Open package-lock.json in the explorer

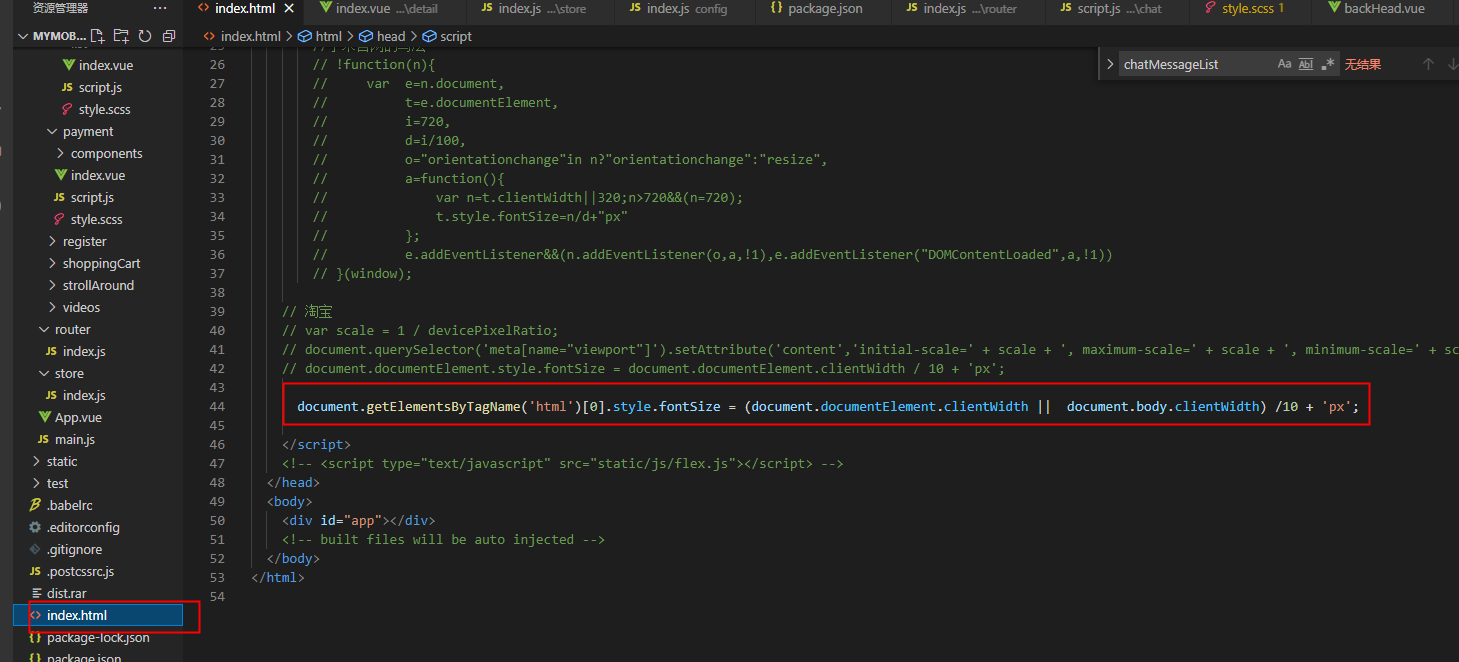[x=98, y=638]
